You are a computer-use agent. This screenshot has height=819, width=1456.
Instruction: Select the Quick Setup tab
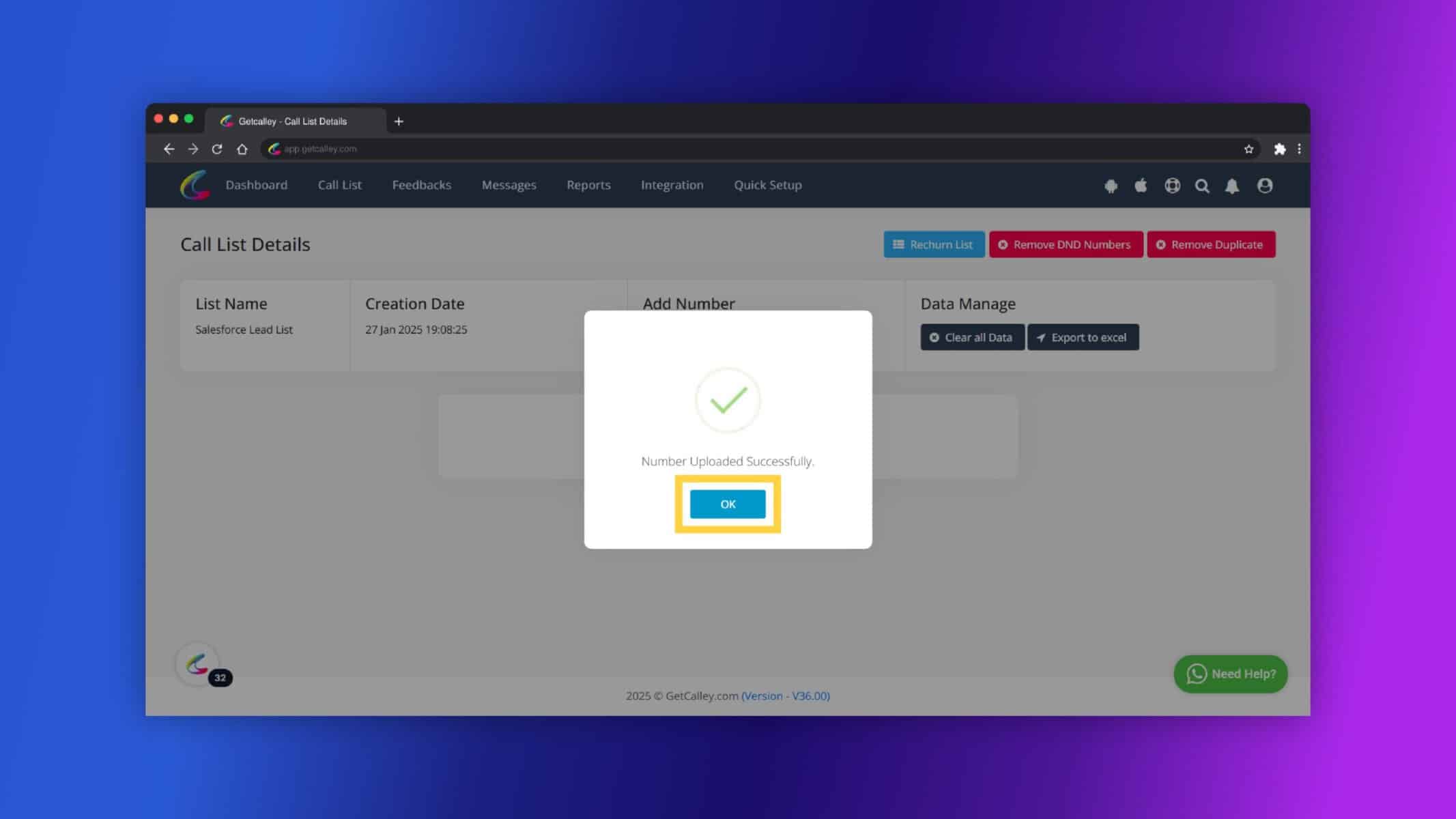pos(768,184)
